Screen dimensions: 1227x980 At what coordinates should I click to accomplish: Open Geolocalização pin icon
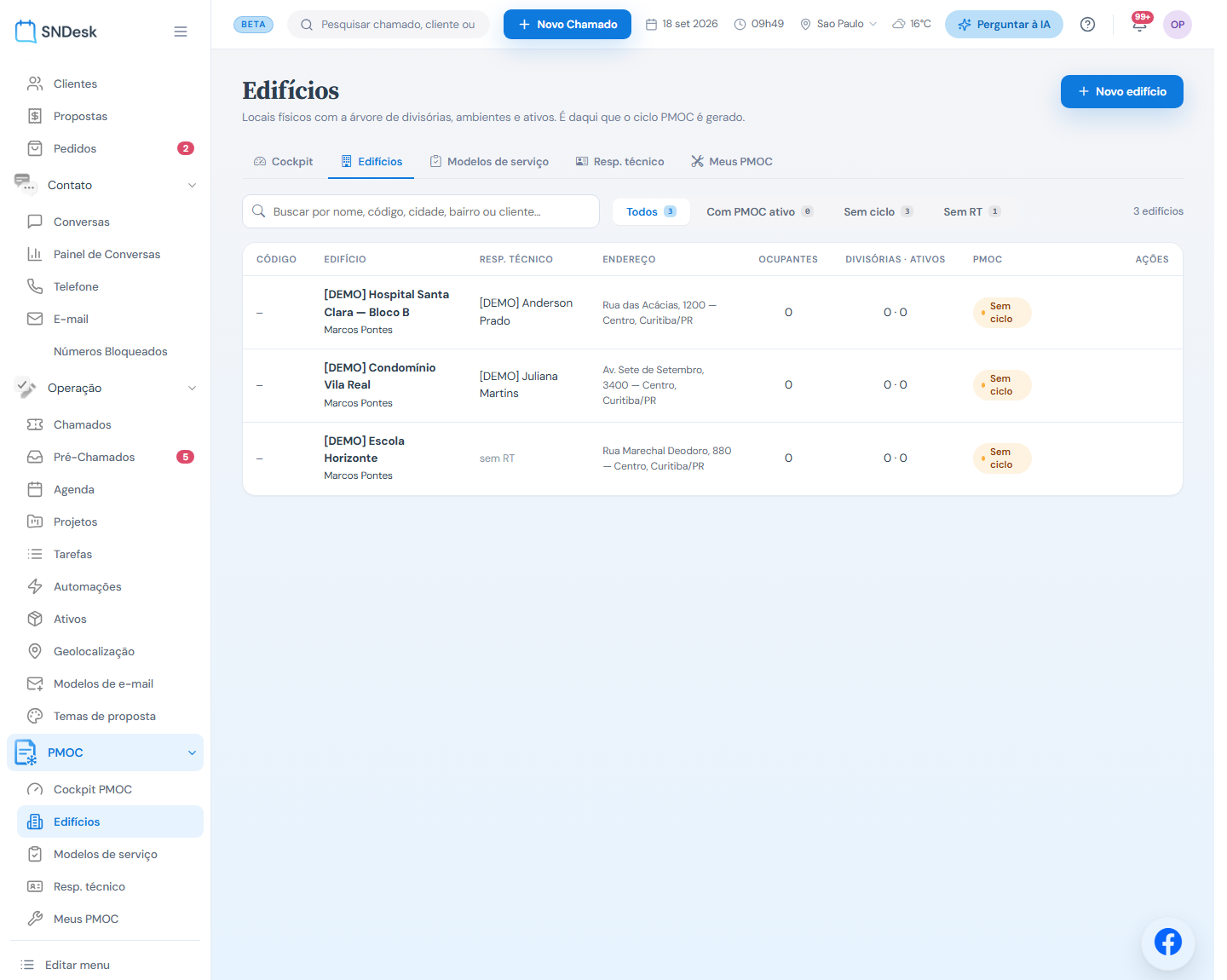[x=35, y=651]
